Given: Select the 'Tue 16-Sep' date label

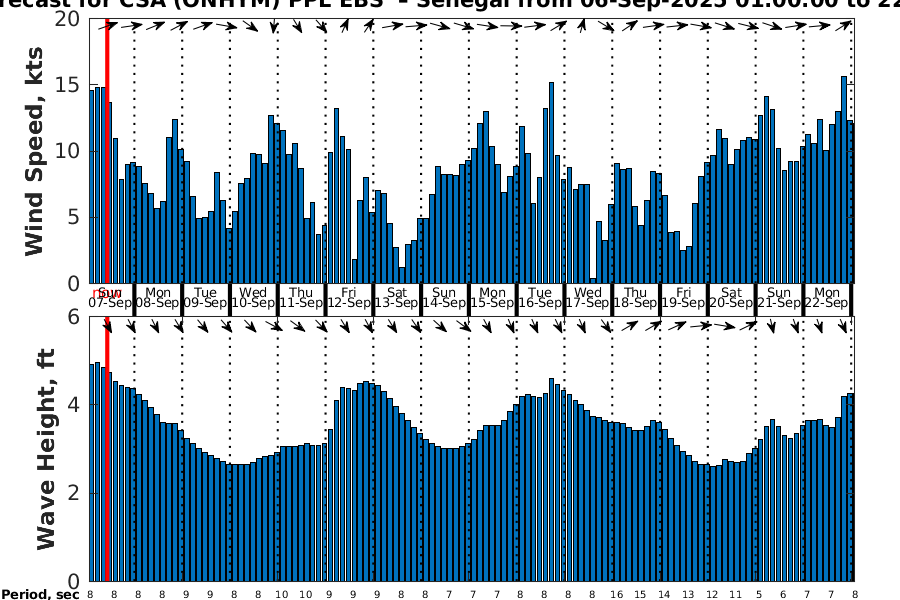Looking at the screenshot, I should [x=540, y=297].
